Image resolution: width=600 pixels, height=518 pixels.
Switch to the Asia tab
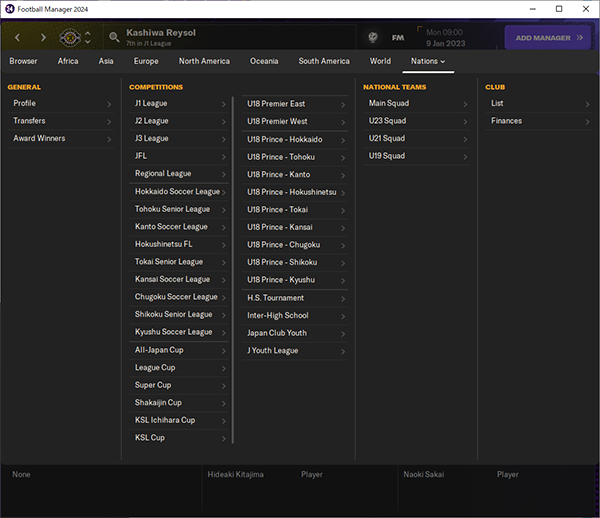tap(106, 61)
